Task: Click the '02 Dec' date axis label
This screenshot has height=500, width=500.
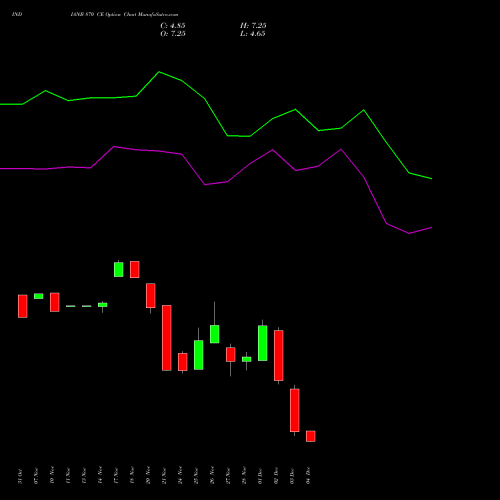Action: [x=276, y=475]
